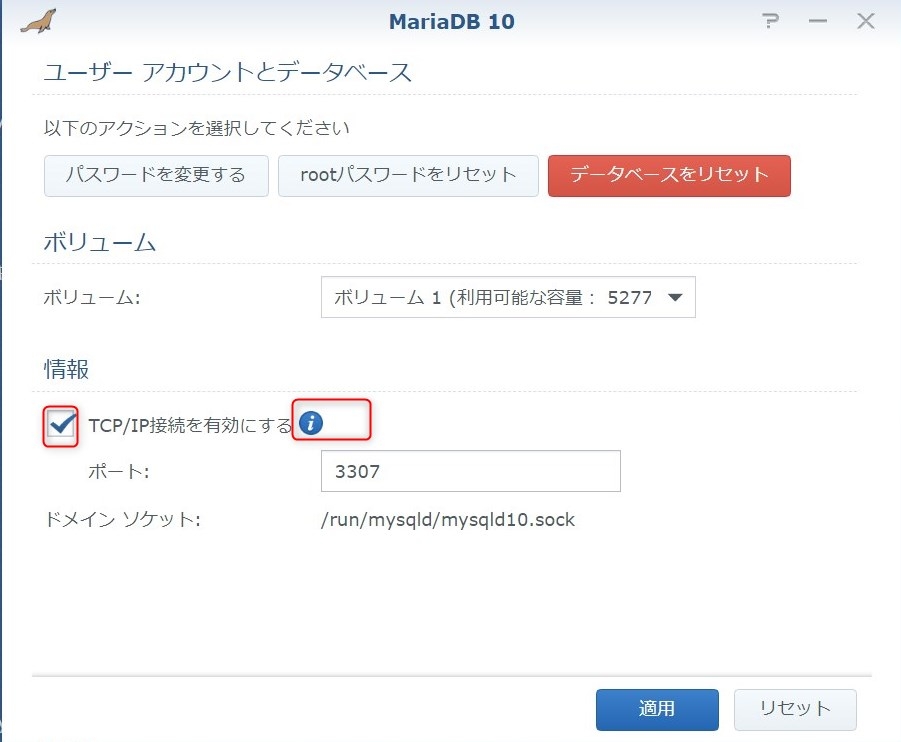This screenshot has width=901, height=742.
Task: Click the リセット button at the bottom
Action: (x=795, y=709)
